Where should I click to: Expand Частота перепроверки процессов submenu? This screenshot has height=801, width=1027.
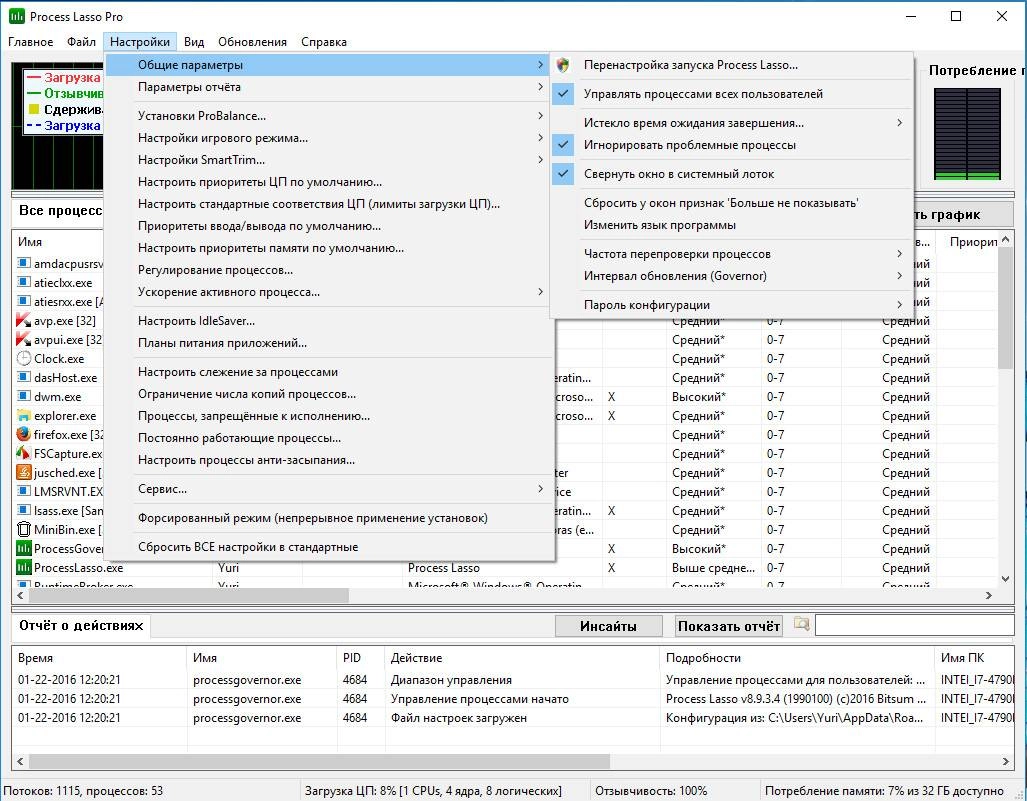[x=731, y=253]
